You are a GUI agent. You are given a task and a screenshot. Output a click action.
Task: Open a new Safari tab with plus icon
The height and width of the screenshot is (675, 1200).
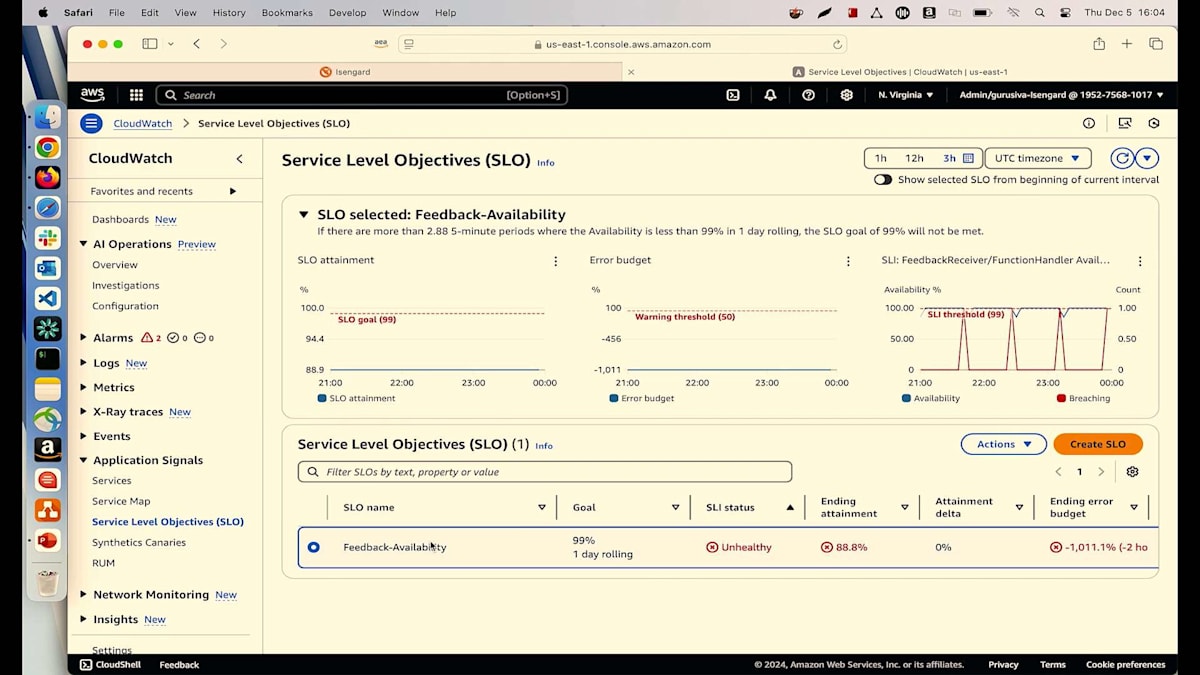[1127, 44]
